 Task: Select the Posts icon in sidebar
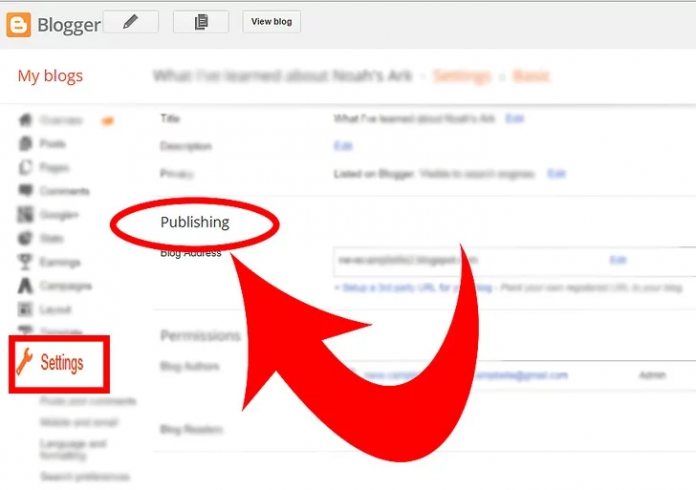26,144
